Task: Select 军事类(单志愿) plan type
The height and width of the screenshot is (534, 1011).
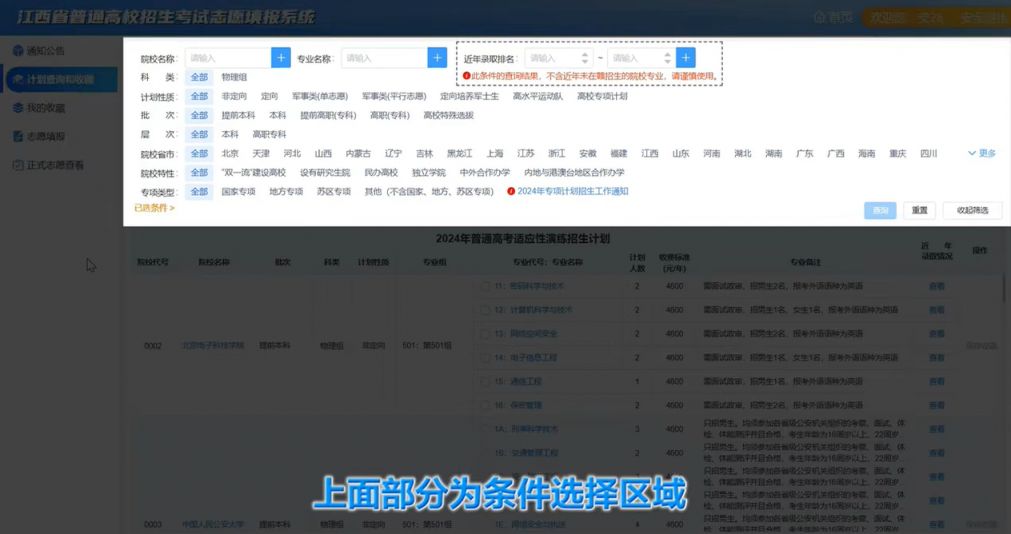Action: pos(320,96)
